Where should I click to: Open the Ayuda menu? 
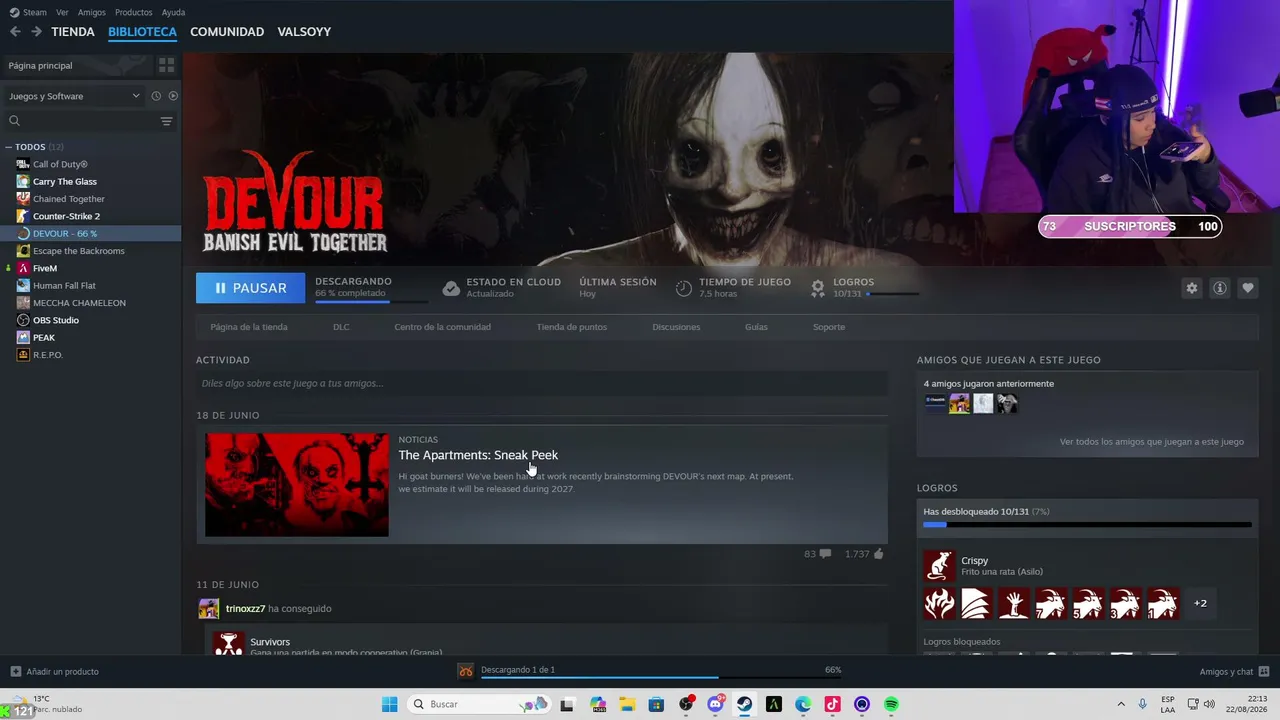coord(173,12)
